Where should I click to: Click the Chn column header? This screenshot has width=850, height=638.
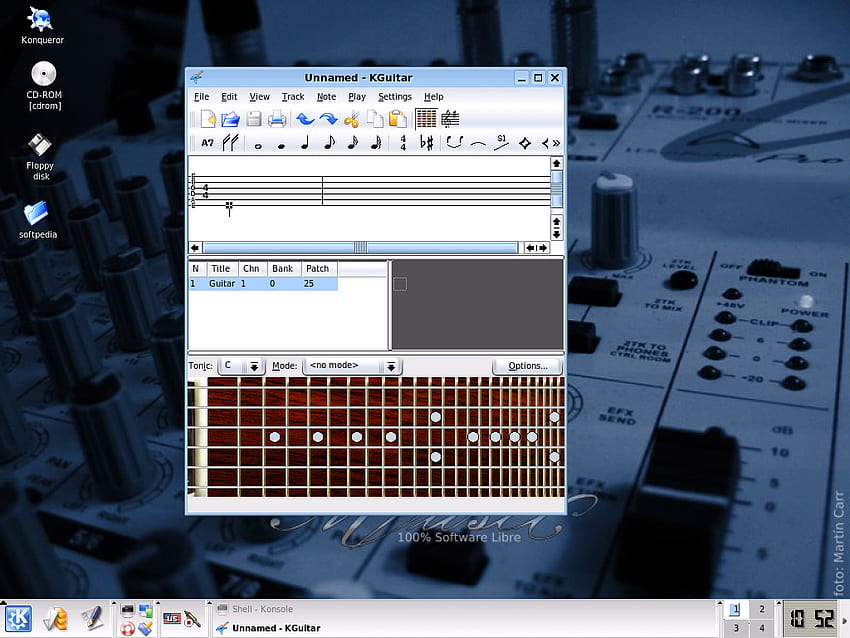pos(251,268)
